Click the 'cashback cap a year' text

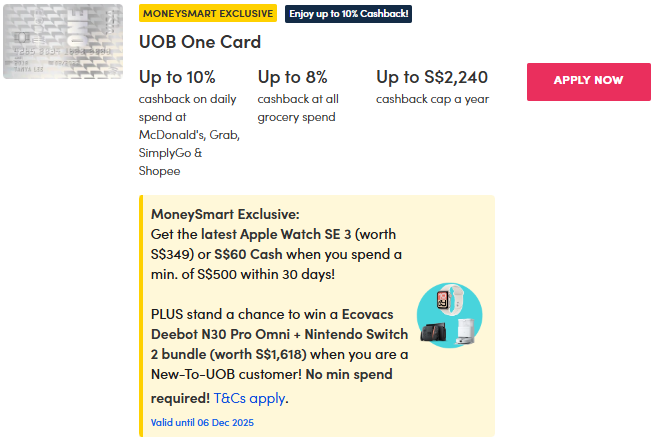432,99
